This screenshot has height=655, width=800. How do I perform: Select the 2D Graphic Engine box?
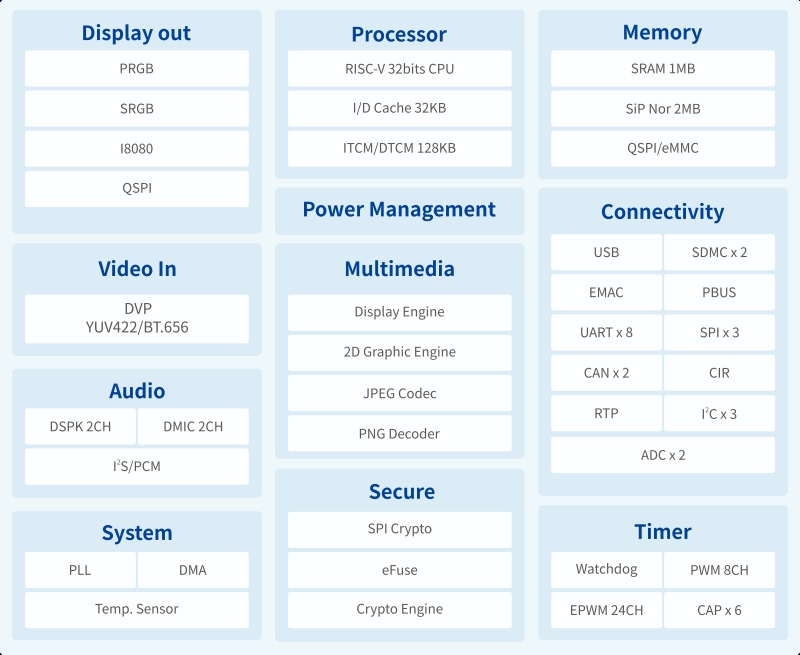pyautogui.click(x=399, y=352)
